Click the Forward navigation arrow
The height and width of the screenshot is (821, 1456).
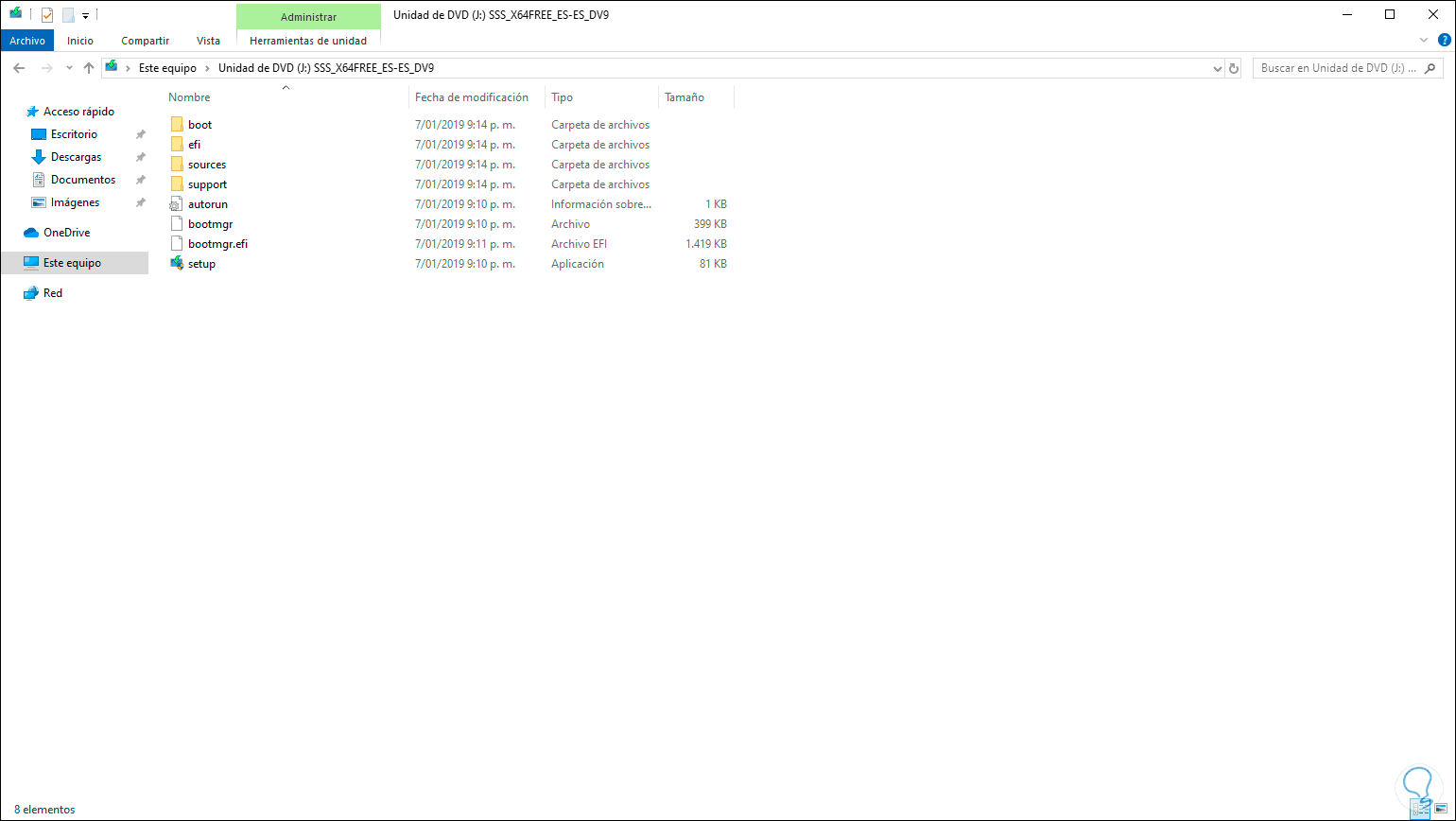coord(46,68)
